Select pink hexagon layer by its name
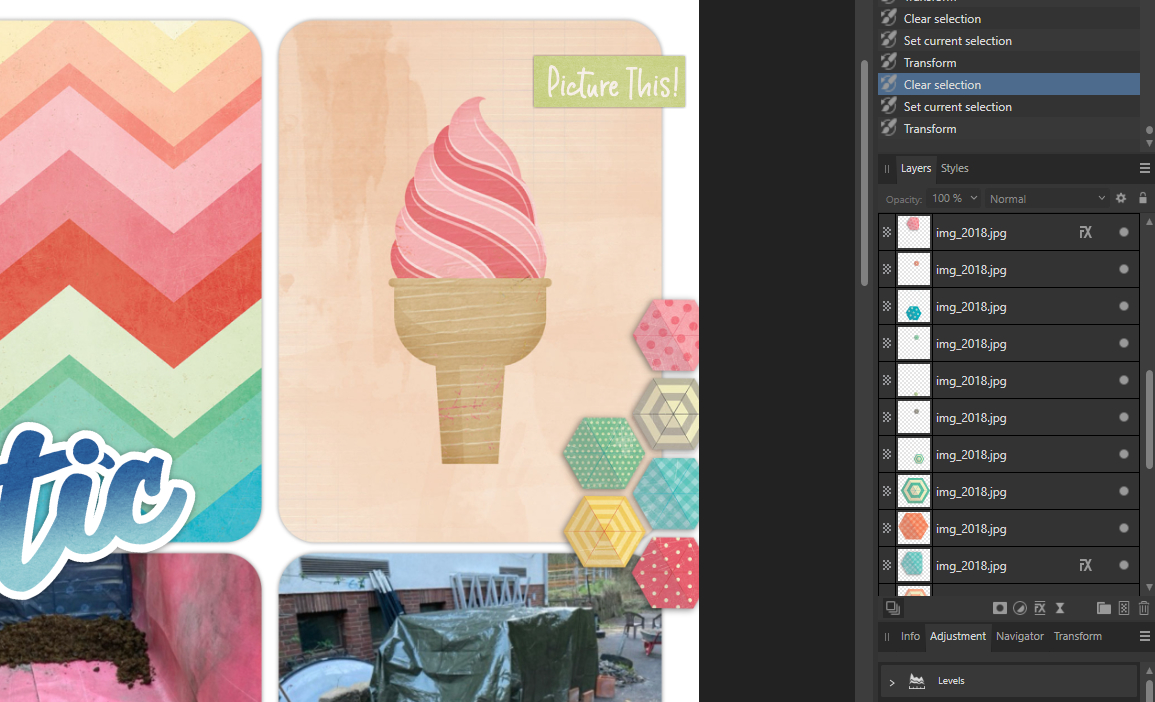Screen dimensions: 1155x702 pyautogui.click(x=971, y=233)
